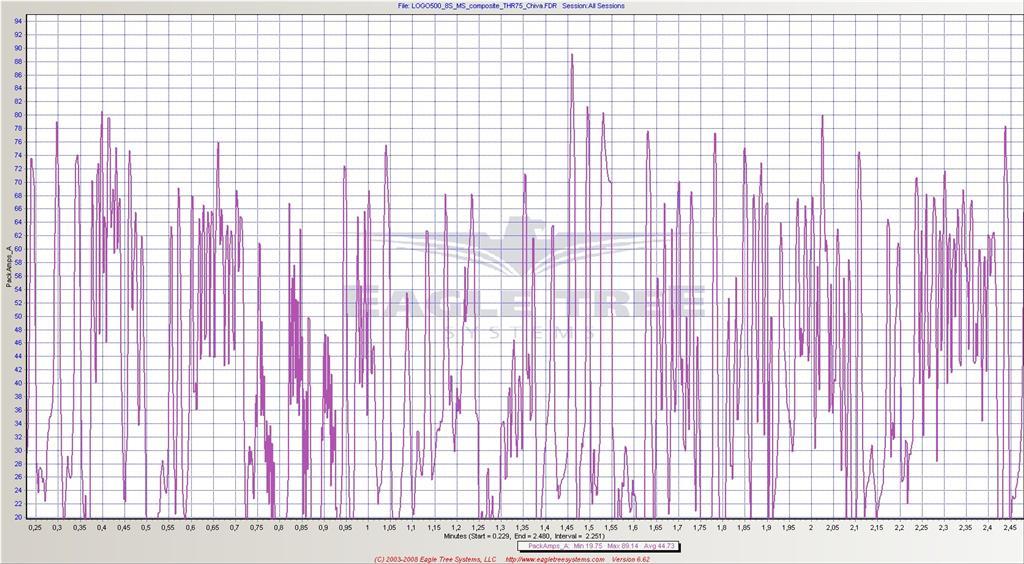This screenshot has height=564, width=1024.
Task: Click the highest current peak near 1.45 minutes
Action: point(572,55)
